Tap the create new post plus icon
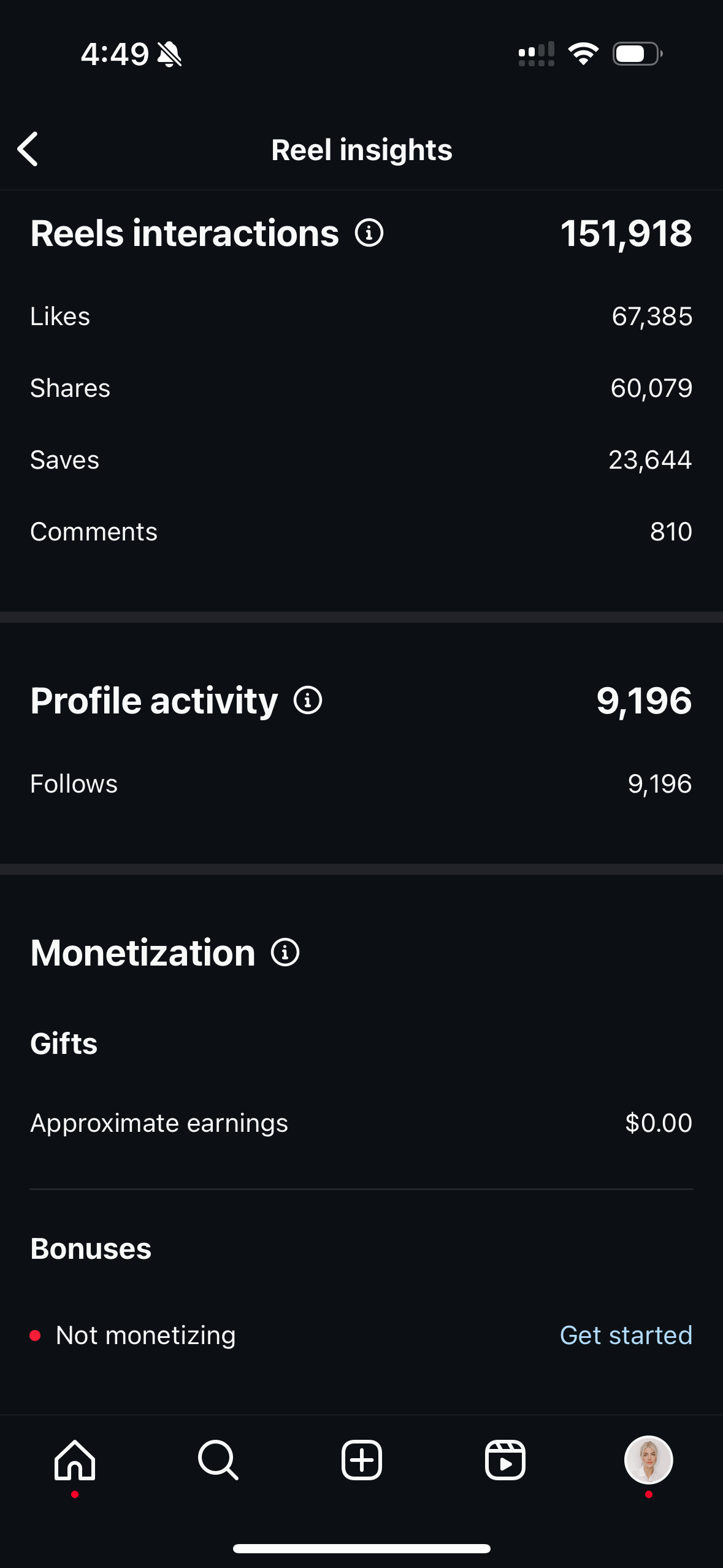This screenshot has height=1568, width=723. (x=362, y=1460)
